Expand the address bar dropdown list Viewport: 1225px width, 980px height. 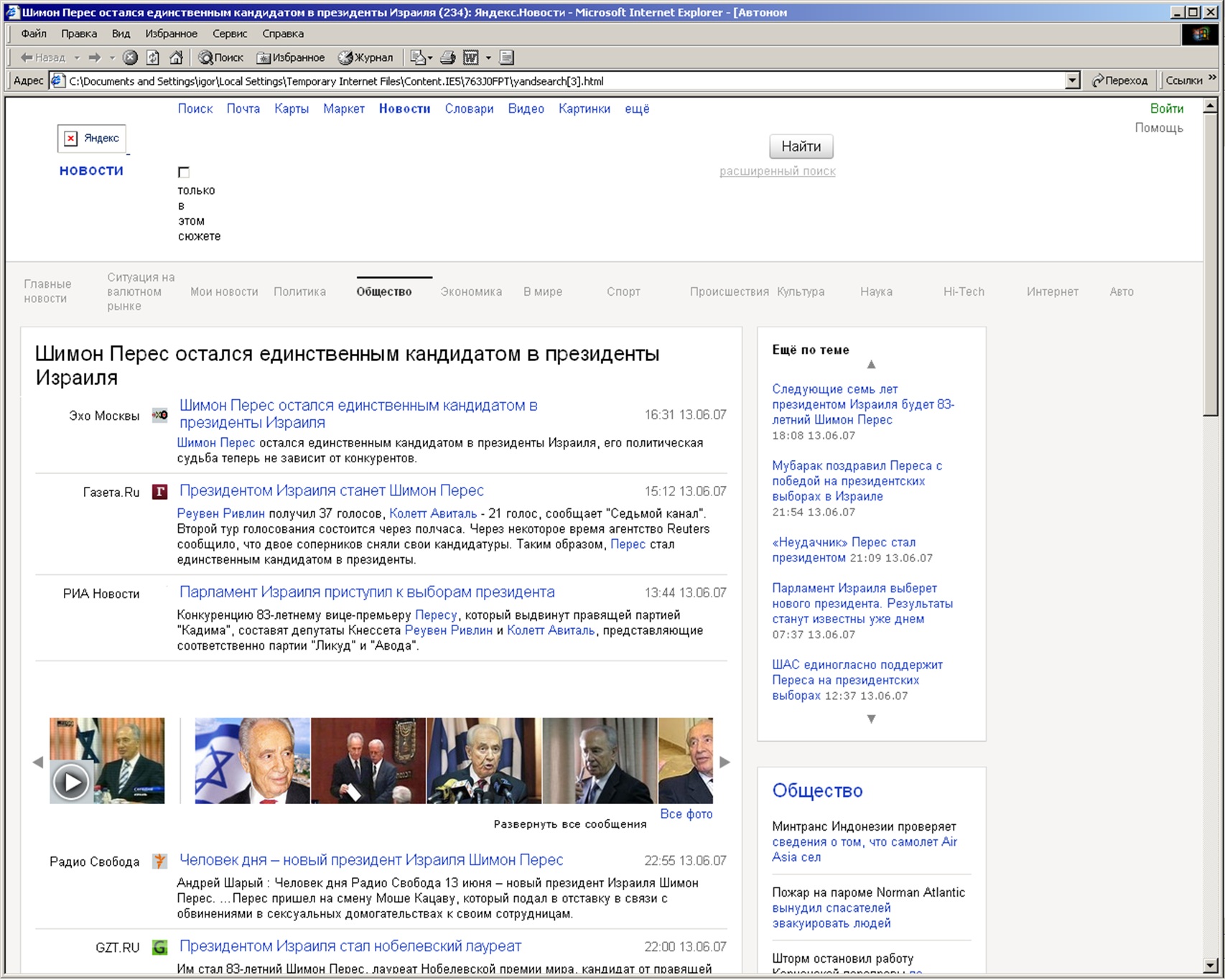[x=1072, y=80]
